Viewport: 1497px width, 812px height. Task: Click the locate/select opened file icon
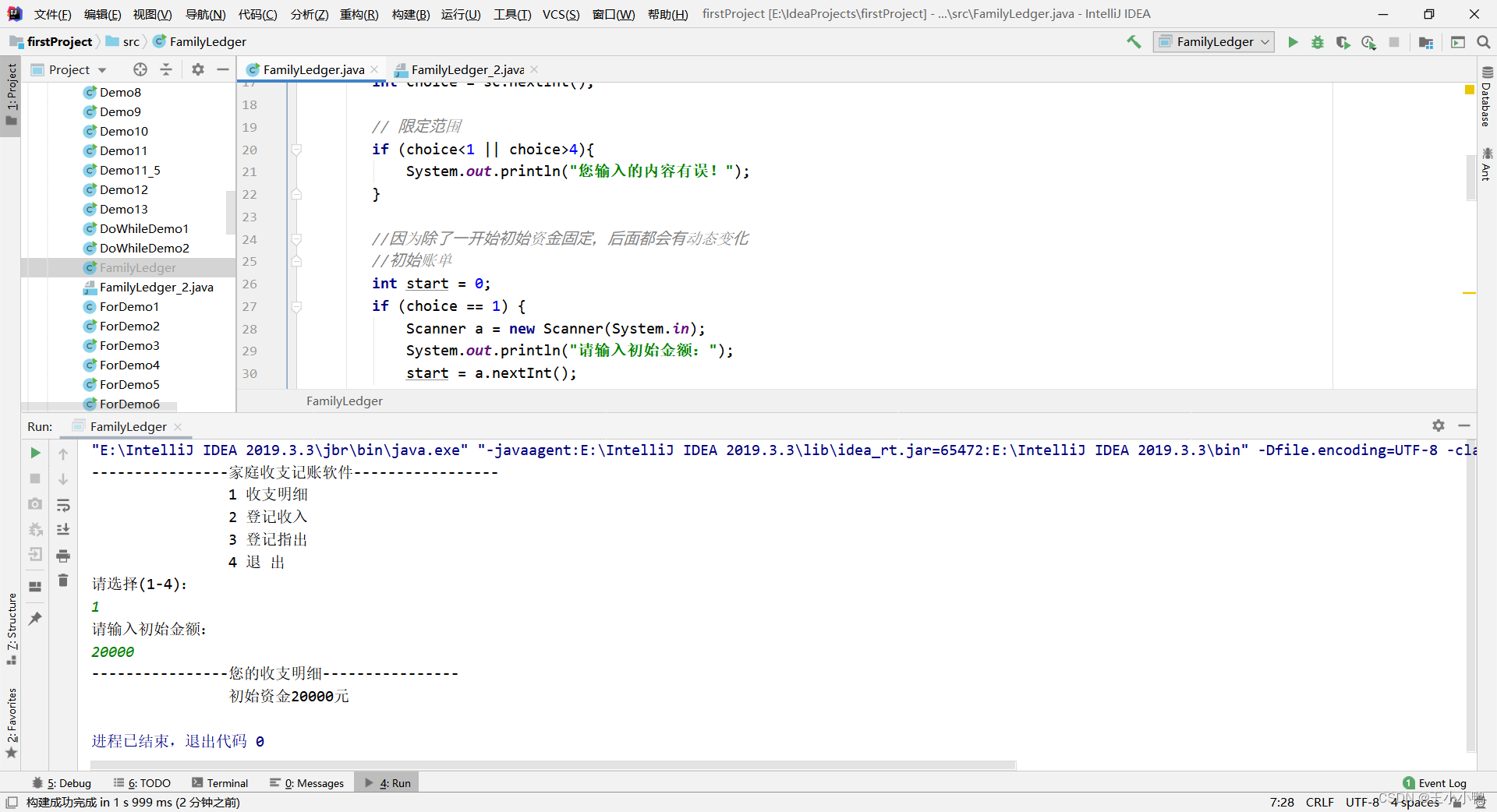point(140,69)
